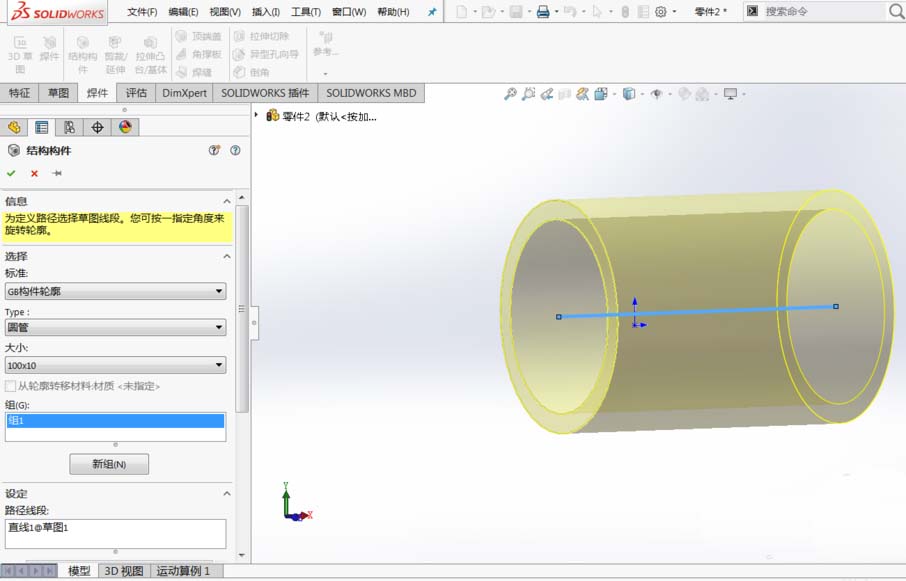
Task: Click the help question mark icon in PropertyManager
Action: (x=235, y=150)
